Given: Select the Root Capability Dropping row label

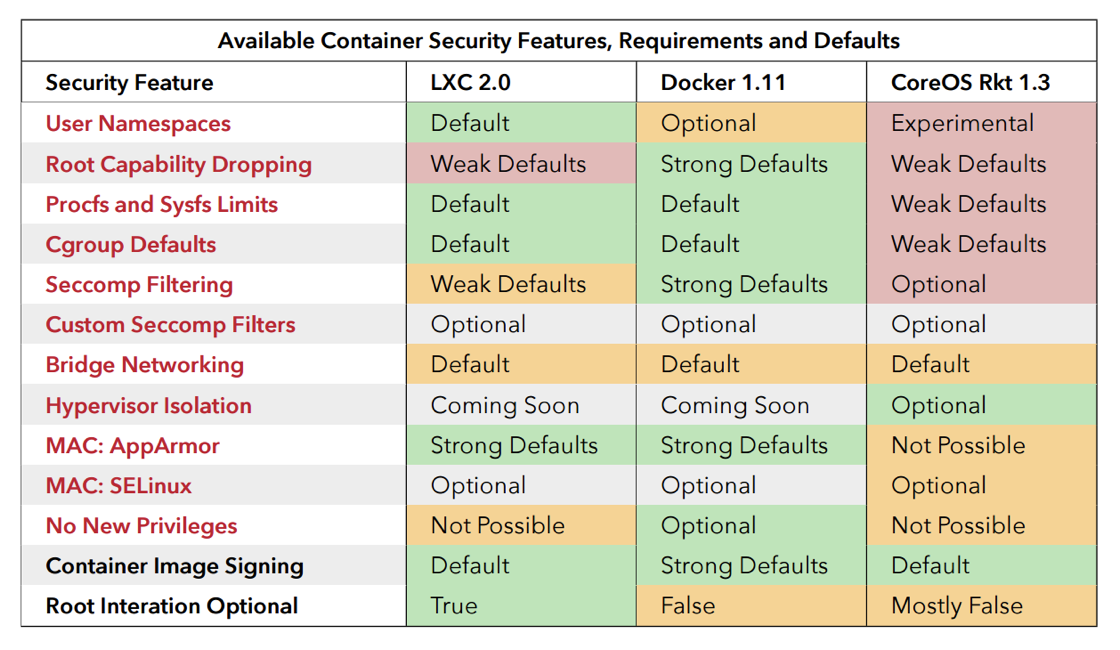Looking at the screenshot, I should [x=179, y=164].
